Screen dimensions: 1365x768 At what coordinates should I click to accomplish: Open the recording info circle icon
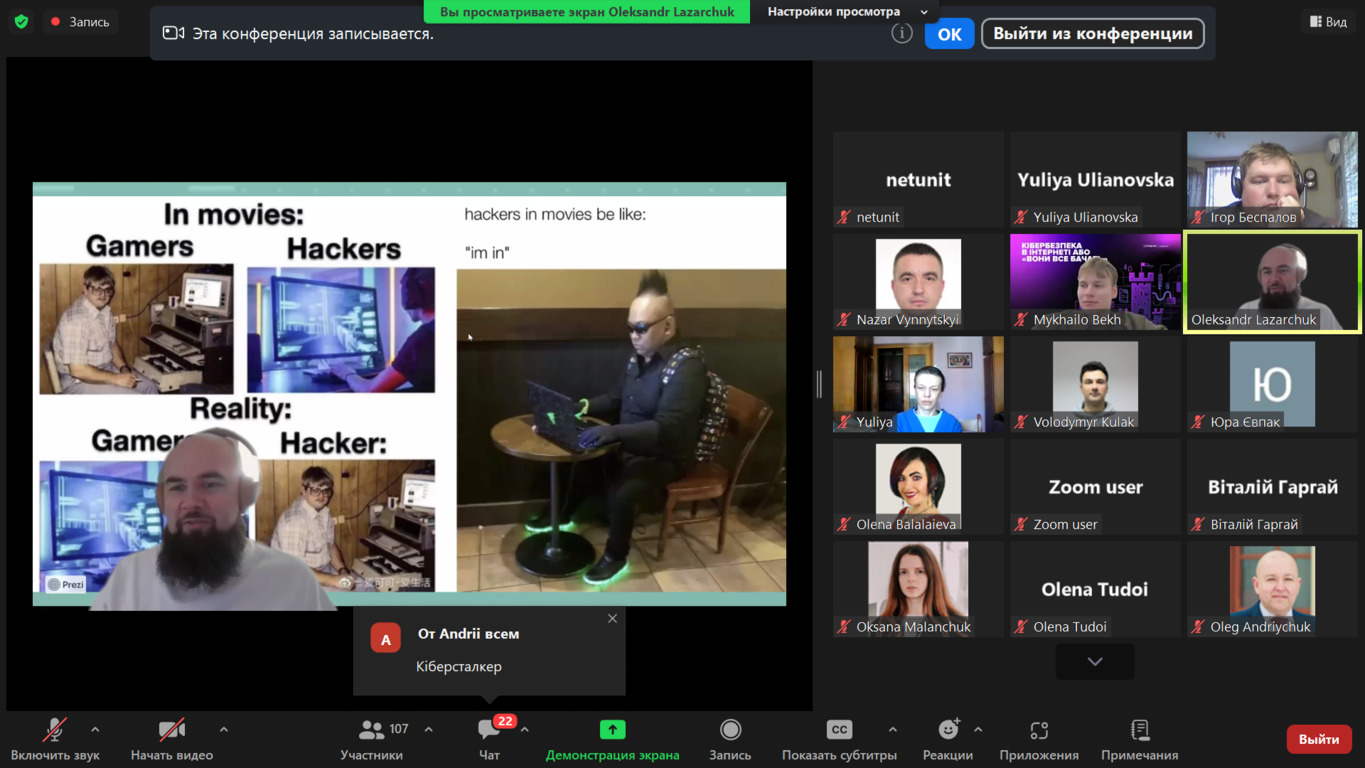(902, 34)
